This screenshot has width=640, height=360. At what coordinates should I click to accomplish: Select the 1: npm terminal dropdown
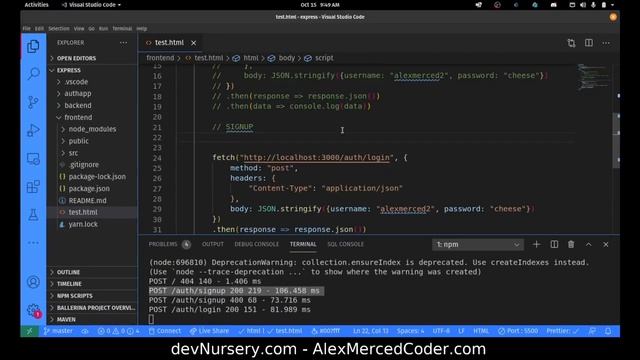(x=478, y=244)
